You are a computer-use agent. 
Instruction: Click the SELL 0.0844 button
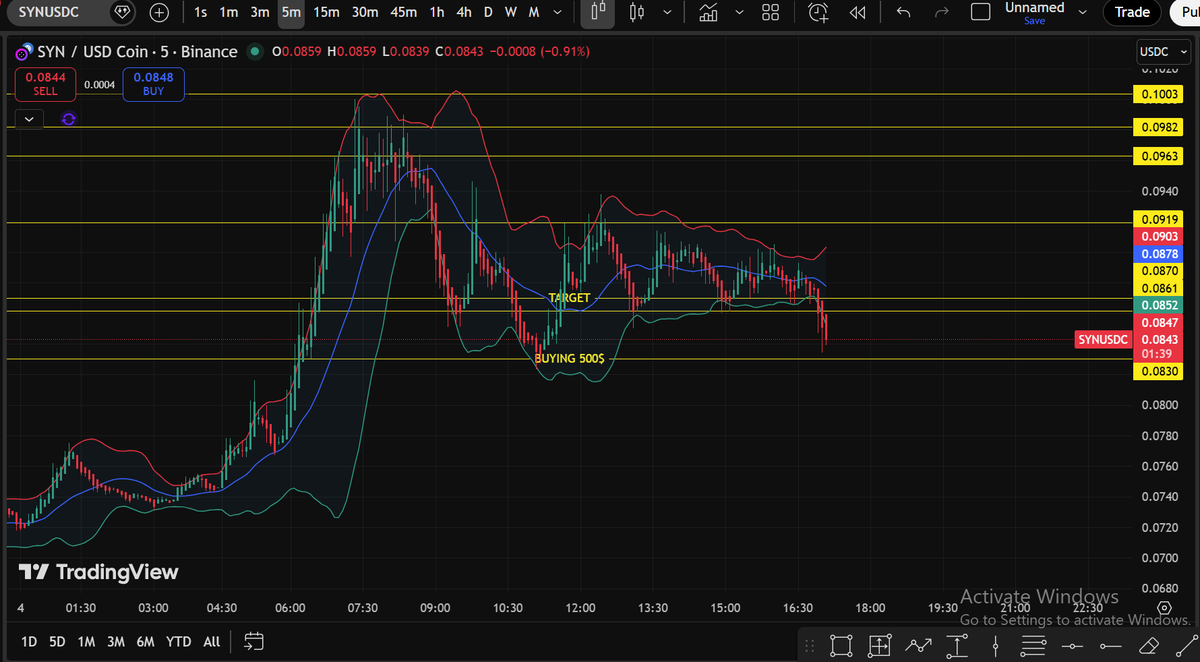[45, 84]
